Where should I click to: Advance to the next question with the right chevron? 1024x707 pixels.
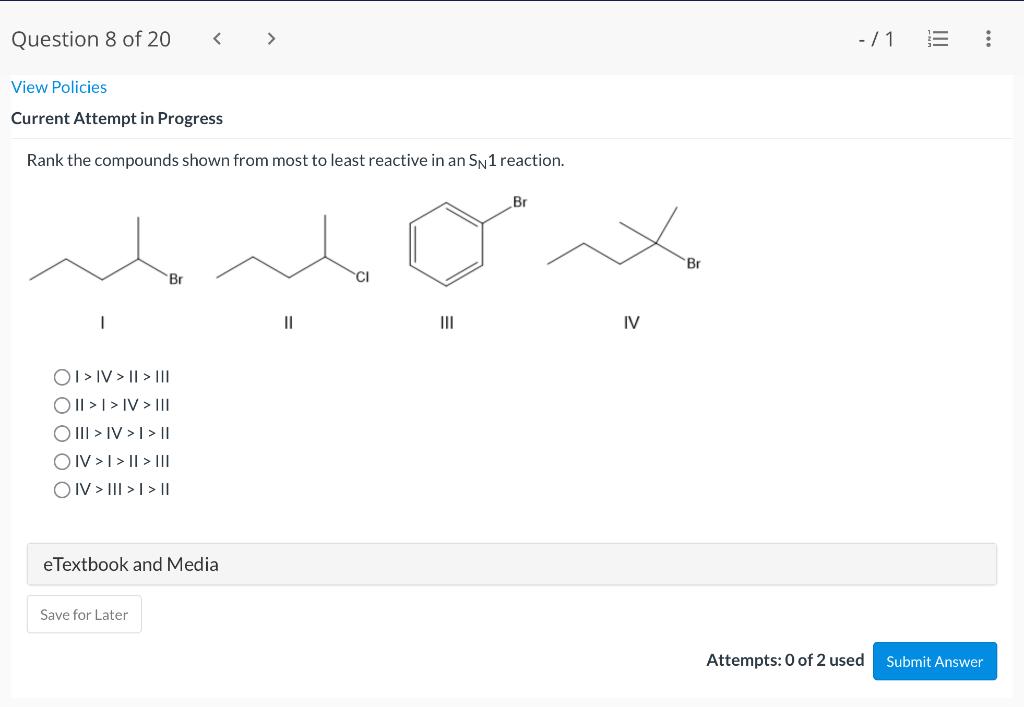pyautogui.click(x=271, y=38)
